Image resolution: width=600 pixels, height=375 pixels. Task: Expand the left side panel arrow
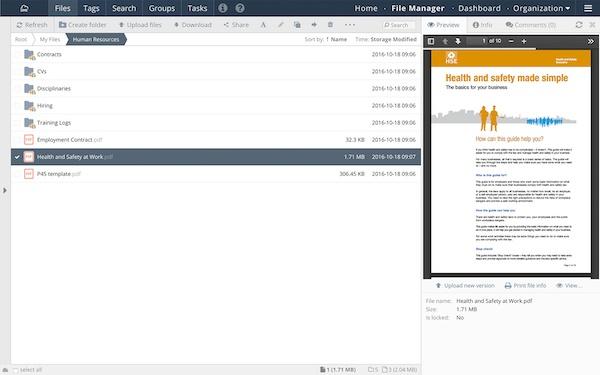(x=5, y=190)
